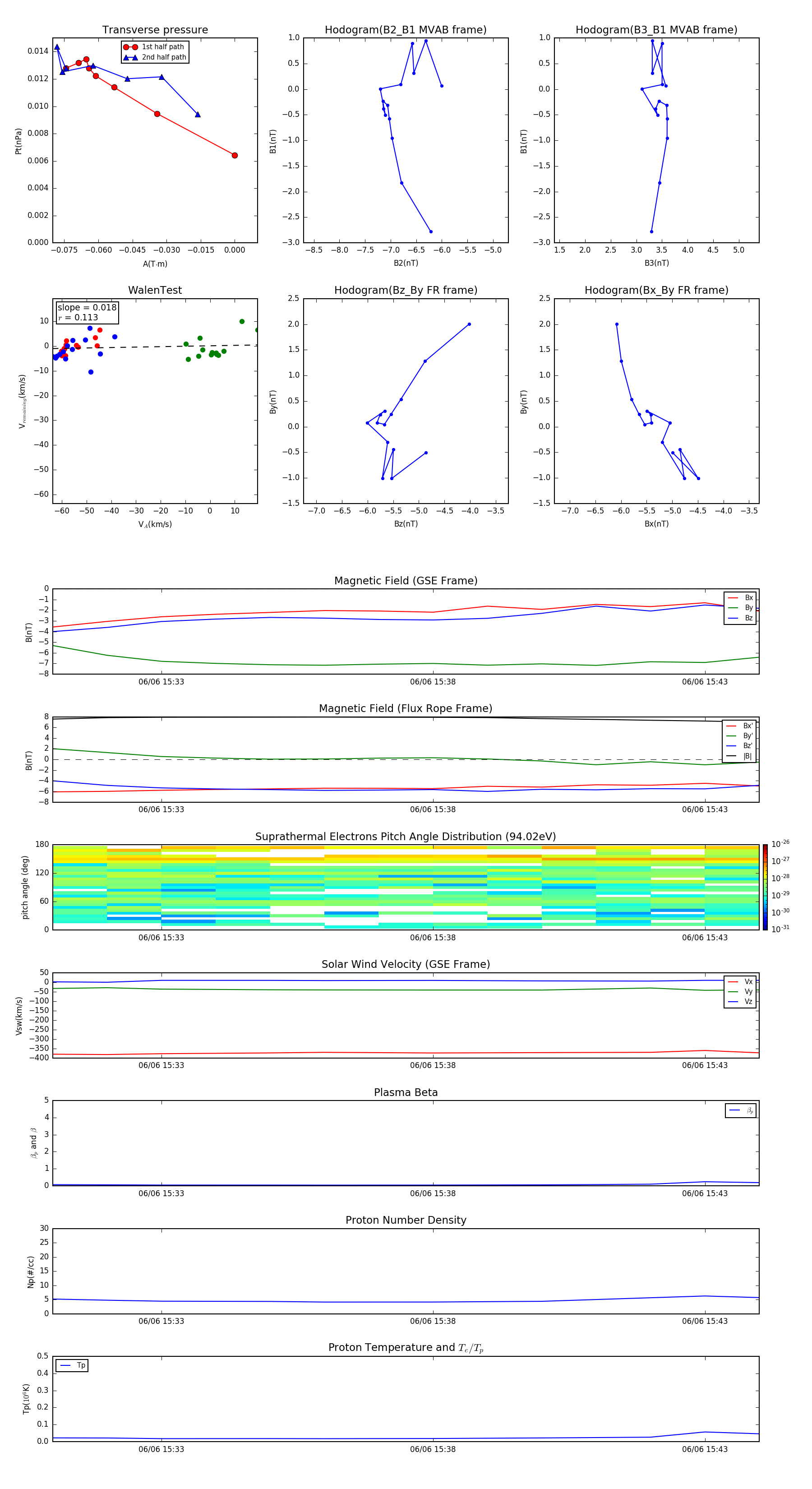
Task: Select 'Vx' in the solar wind legend
Action: [x=741, y=981]
